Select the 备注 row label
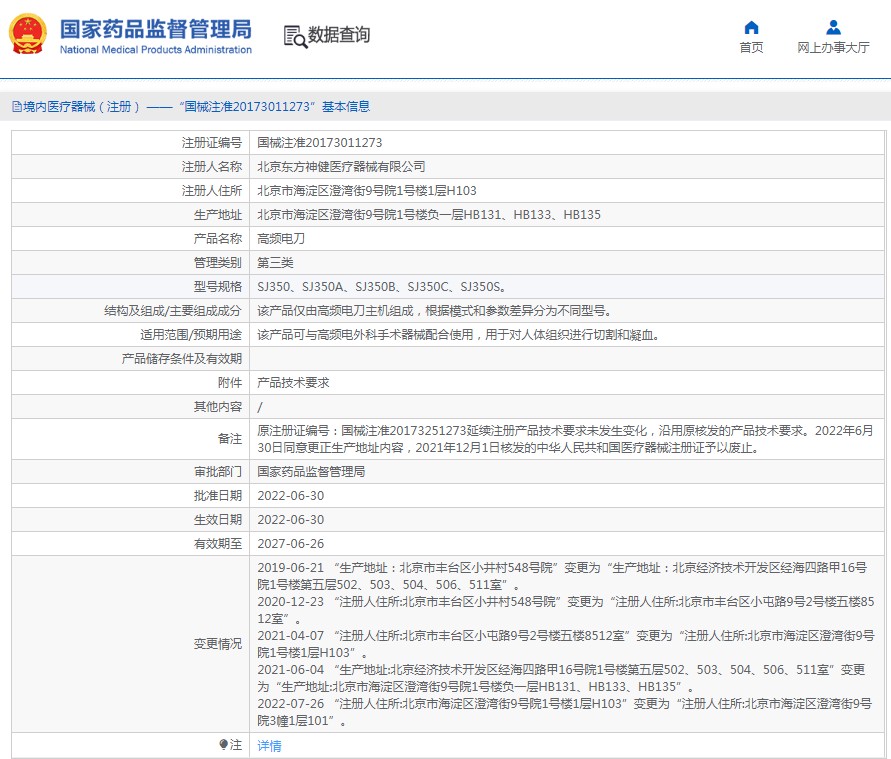The height and width of the screenshot is (759, 891). (230, 439)
